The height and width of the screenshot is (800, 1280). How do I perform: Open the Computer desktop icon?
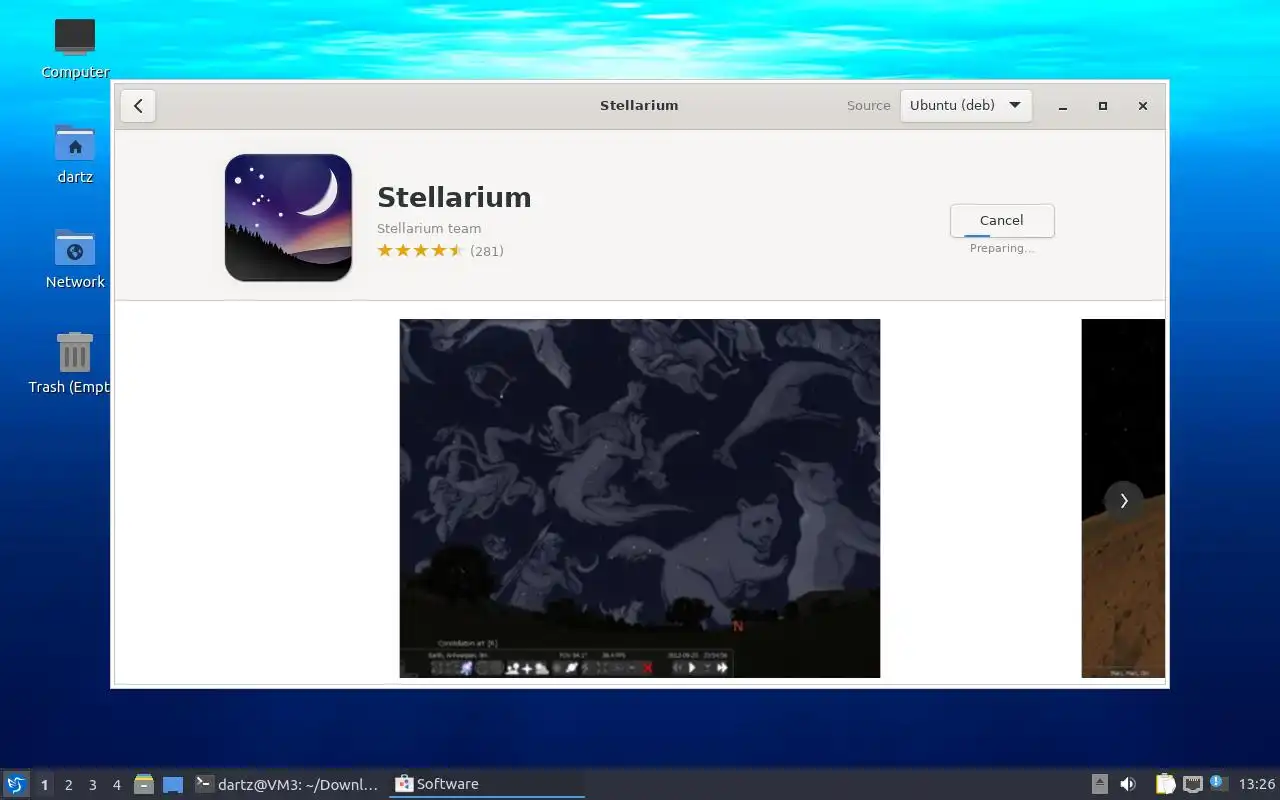75,49
